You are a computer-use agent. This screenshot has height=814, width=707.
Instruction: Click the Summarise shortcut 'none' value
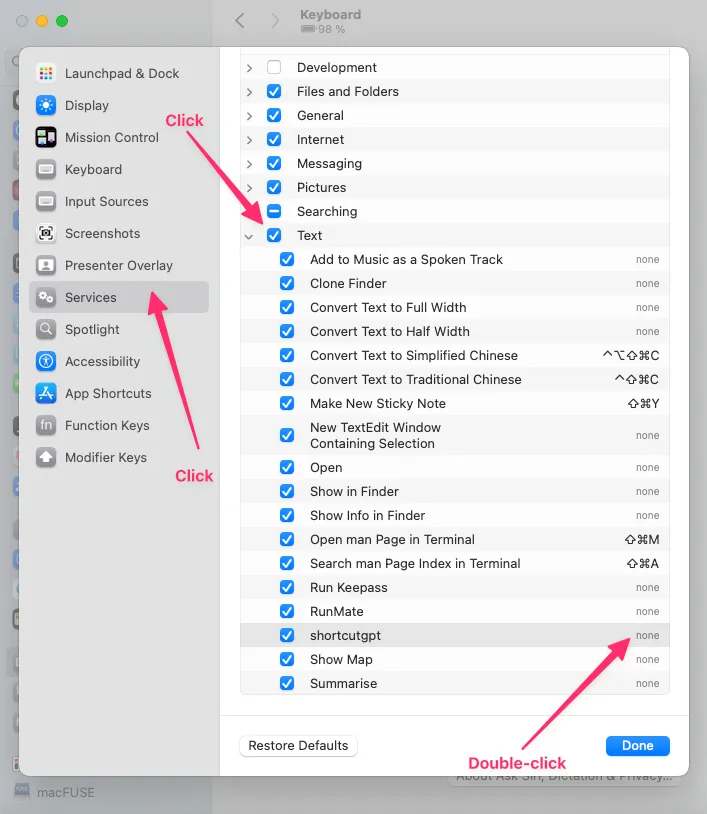[x=647, y=683]
